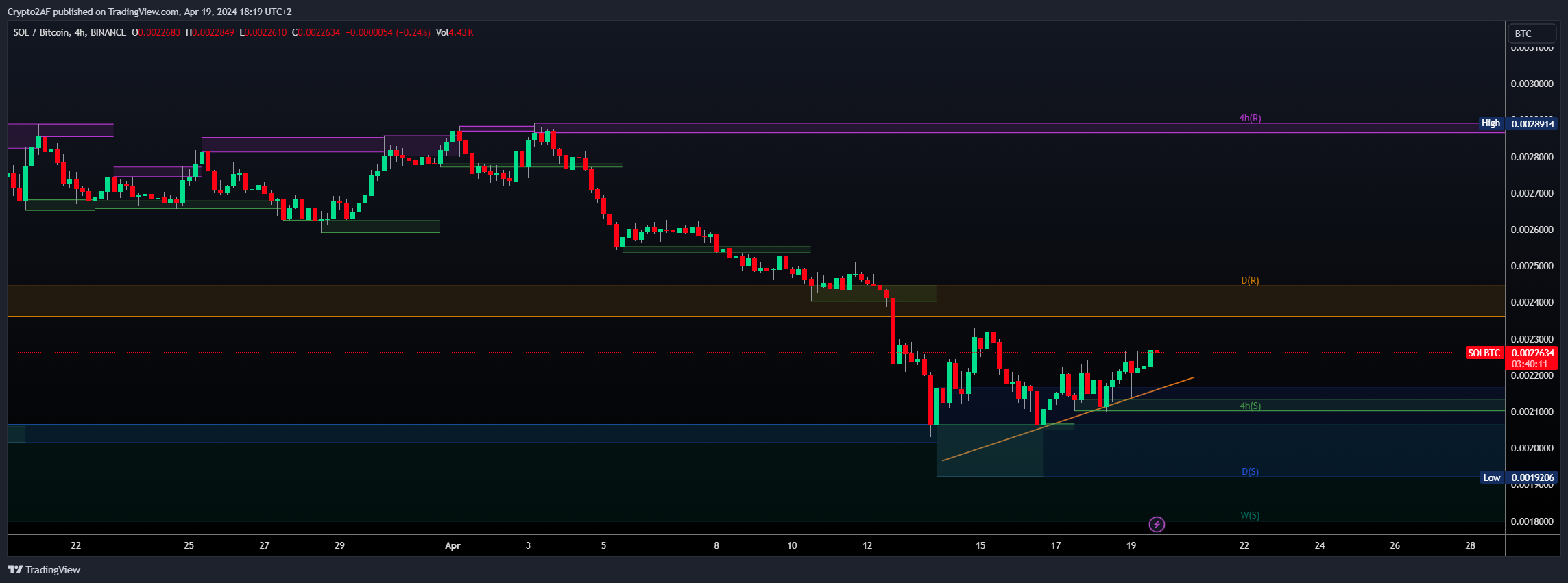Click the 0.0021000 price axis label
1568x583 pixels.
click(x=1532, y=412)
